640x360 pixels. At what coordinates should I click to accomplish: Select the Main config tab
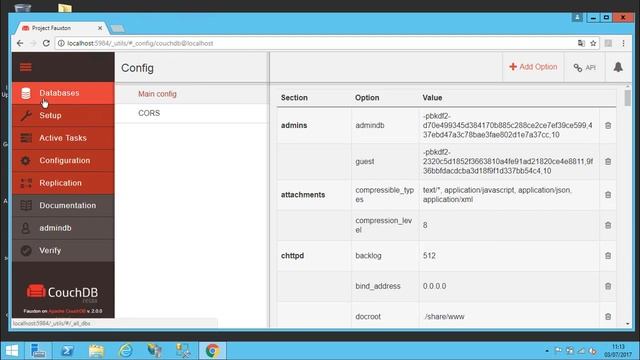[192, 94]
